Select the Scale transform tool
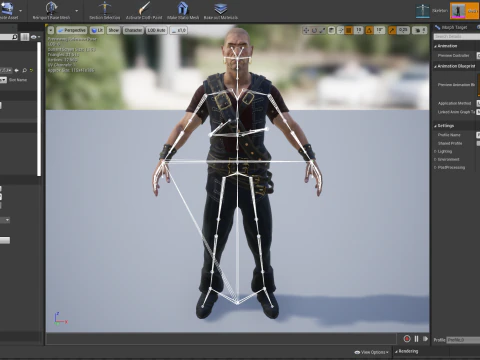Screen dimensions: 480x360 [x=322, y=31]
